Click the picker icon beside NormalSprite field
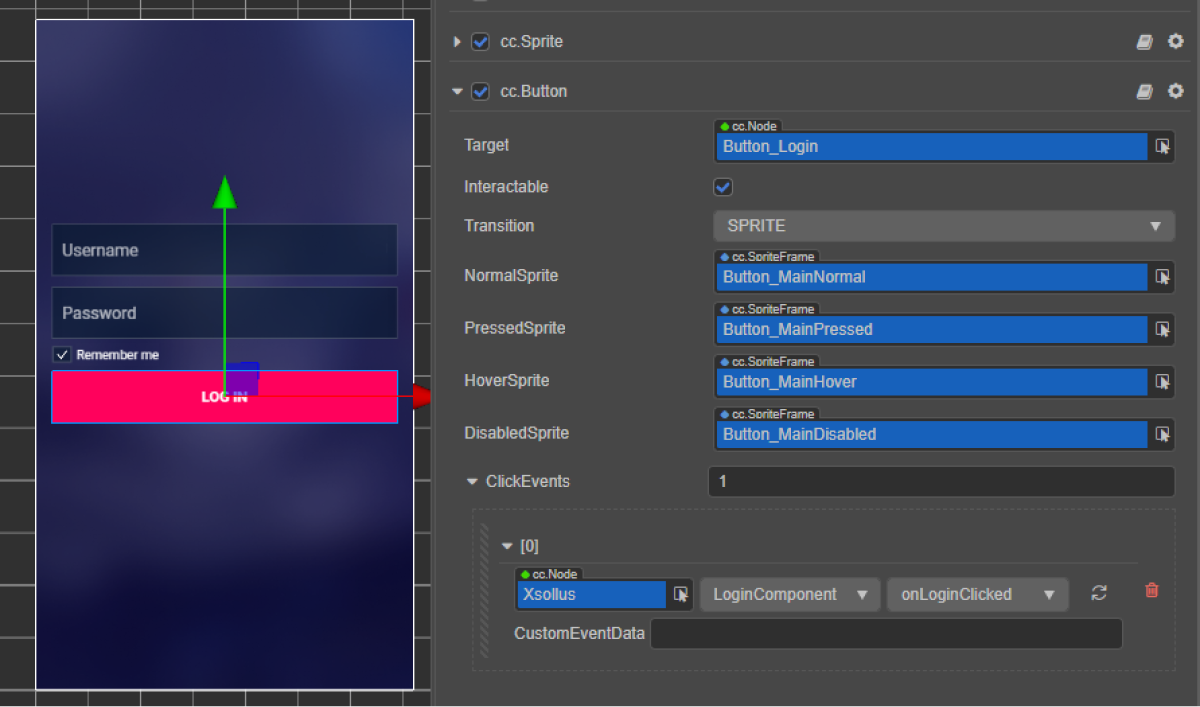1200x707 pixels. pos(1162,277)
